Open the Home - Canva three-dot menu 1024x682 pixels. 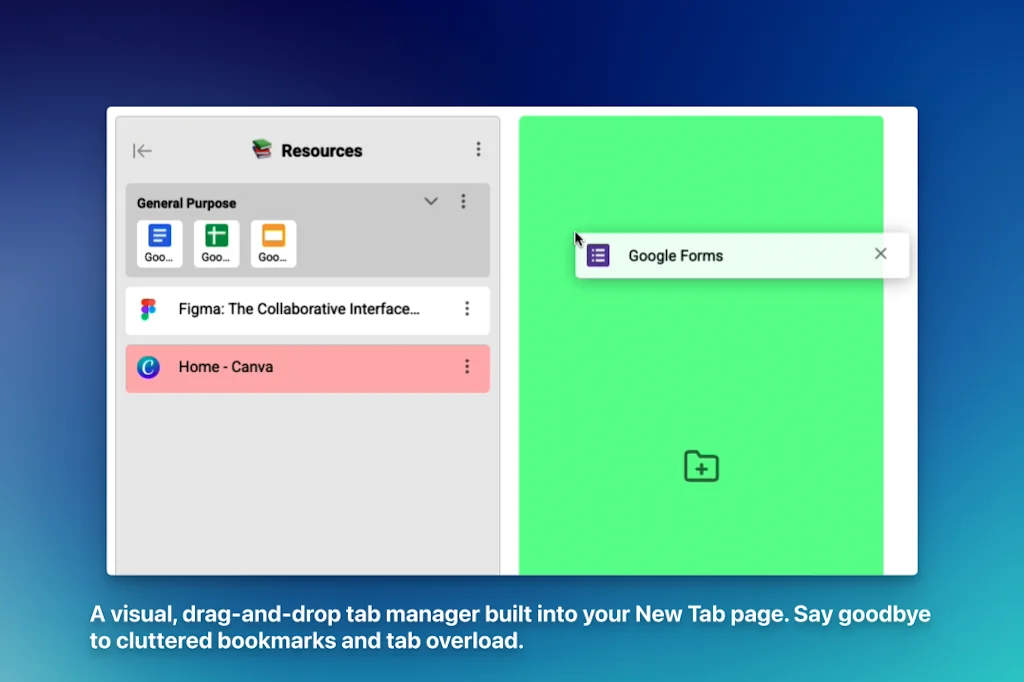467,366
